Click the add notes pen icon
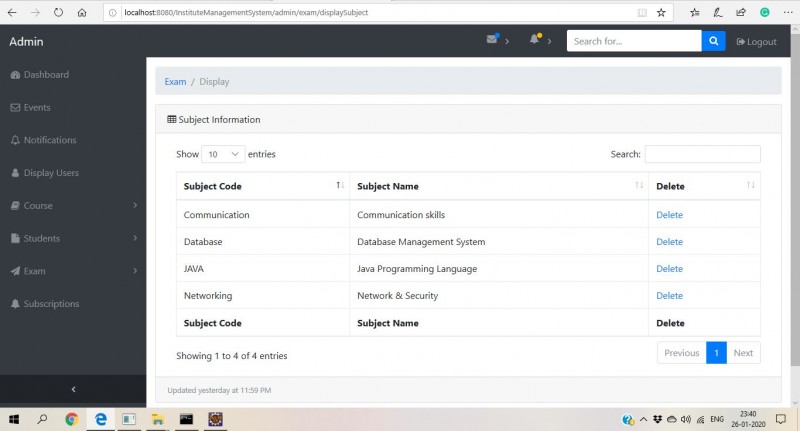The width and height of the screenshot is (800, 431). [718, 13]
